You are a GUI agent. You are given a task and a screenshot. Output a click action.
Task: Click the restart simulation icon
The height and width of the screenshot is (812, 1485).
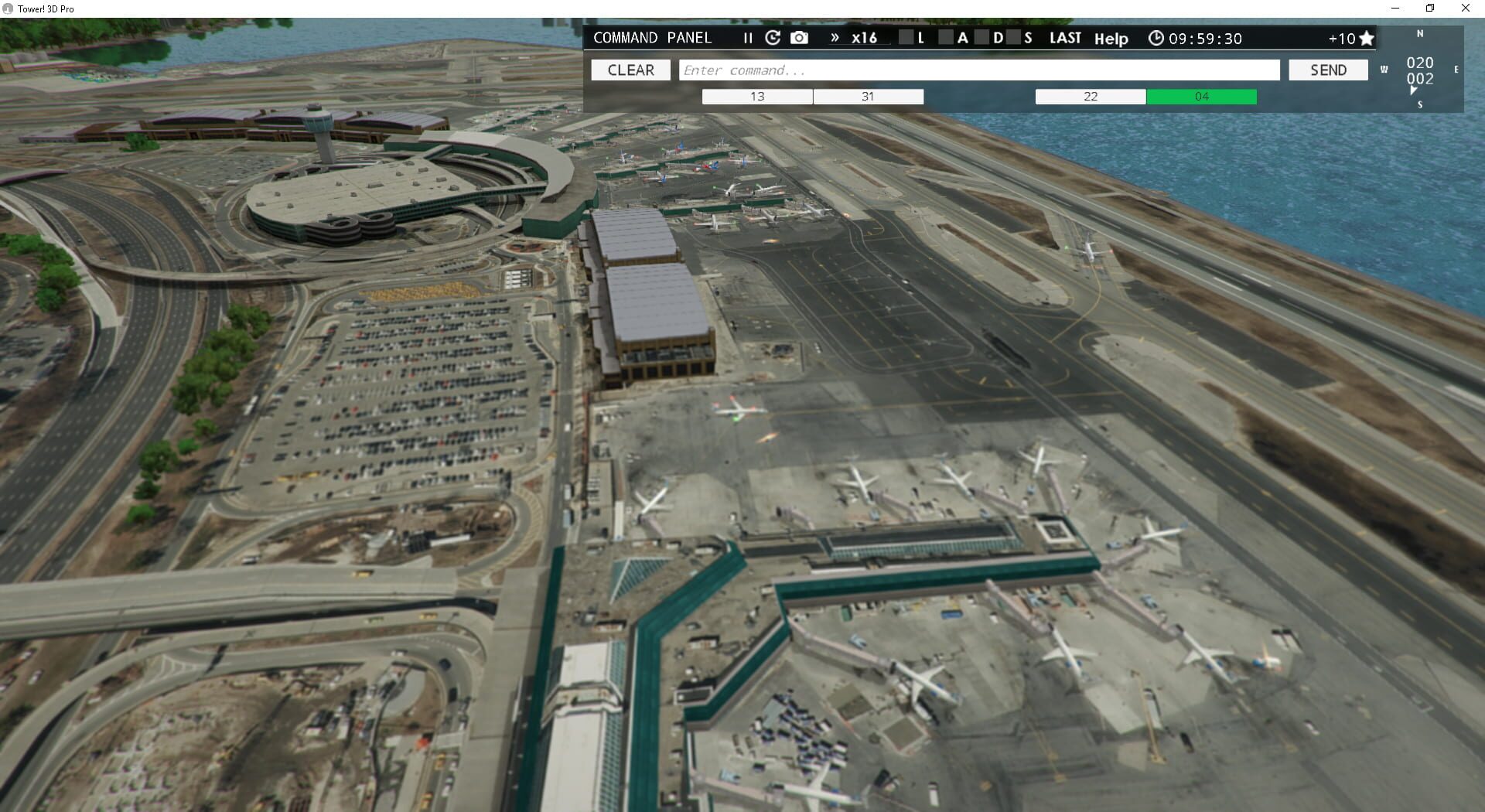(773, 37)
